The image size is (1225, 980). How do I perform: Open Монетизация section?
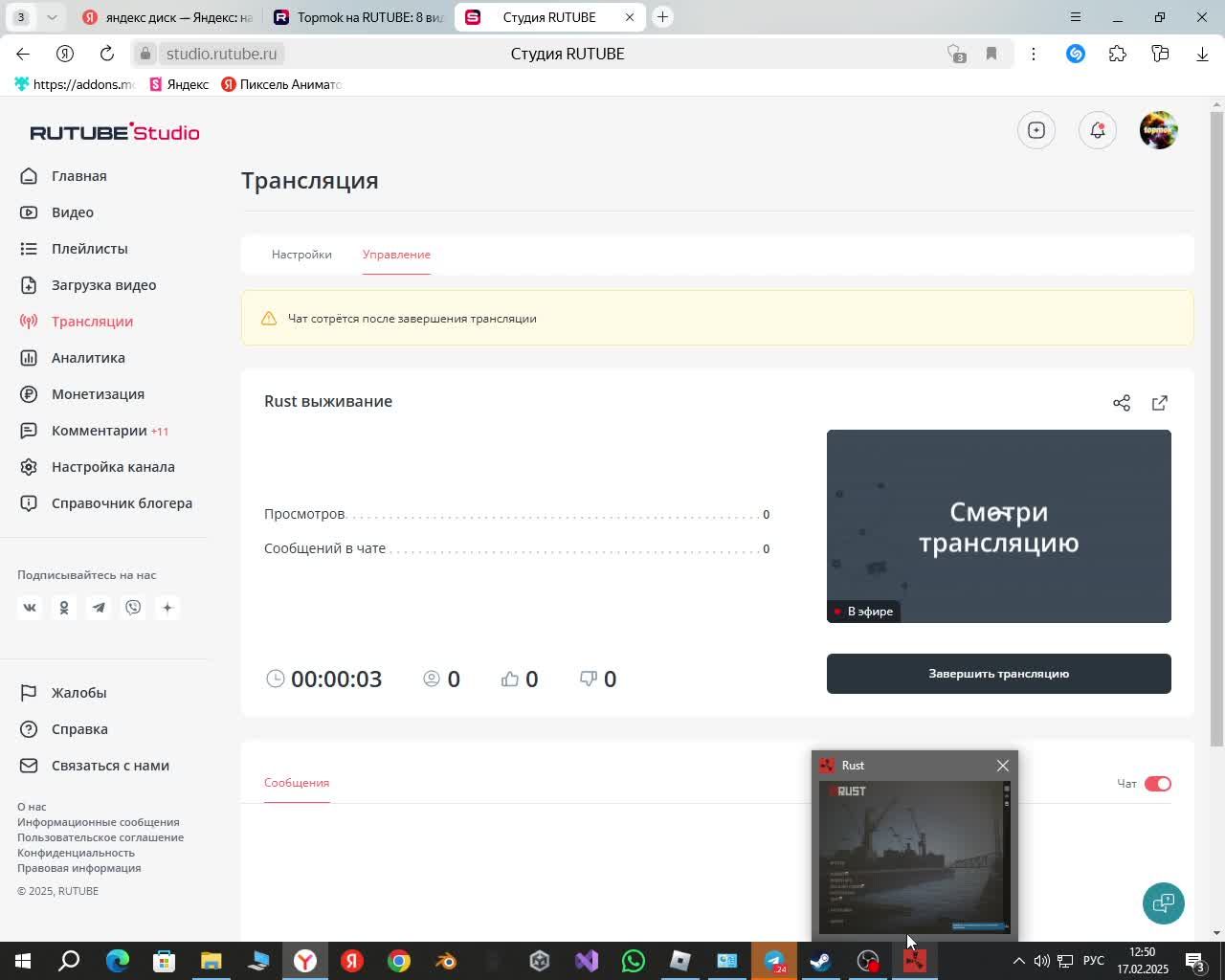tap(98, 394)
